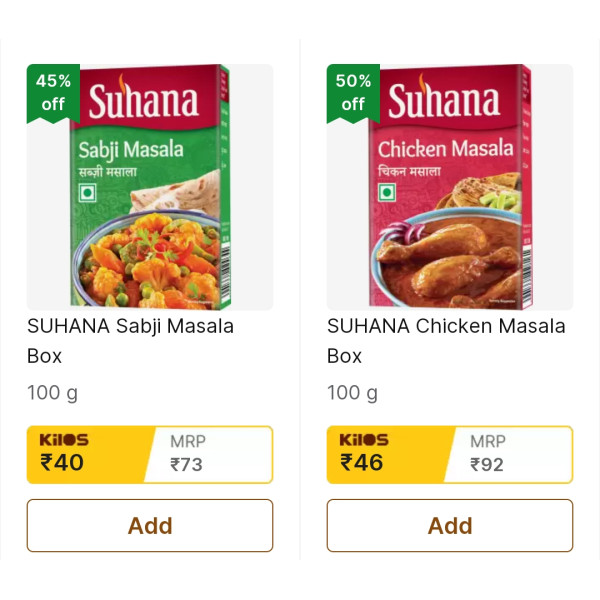Tap the MRP ₹92 label
Image resolution: width=600 pixels, height=600 pixels.
(488, 453)
